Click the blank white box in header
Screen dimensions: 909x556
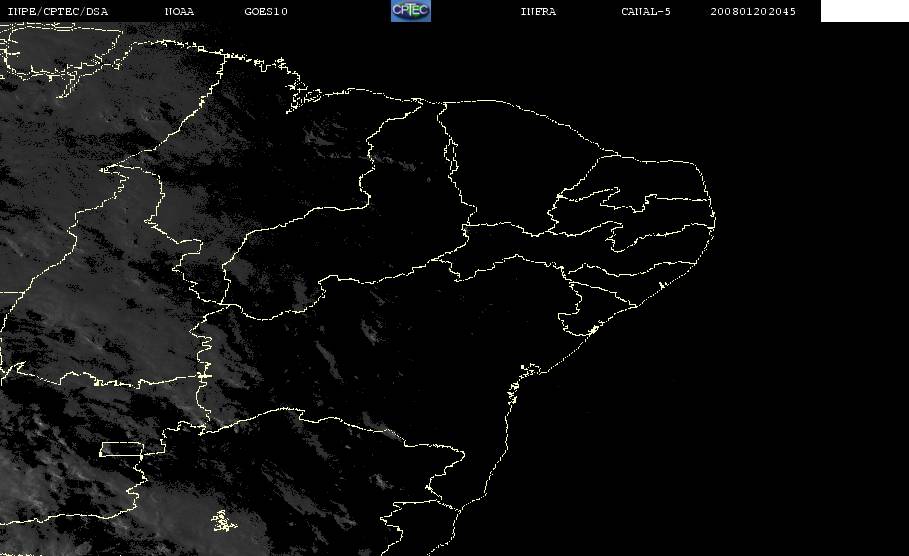coord(864,11)
